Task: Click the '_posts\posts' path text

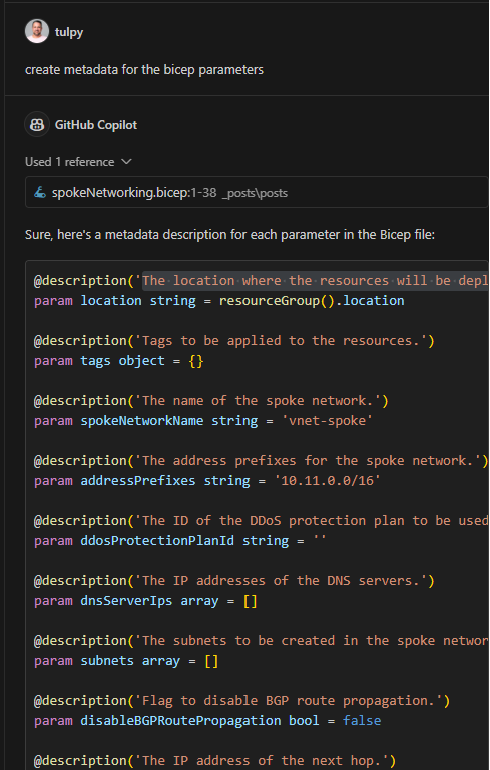Action: [255, 193]
